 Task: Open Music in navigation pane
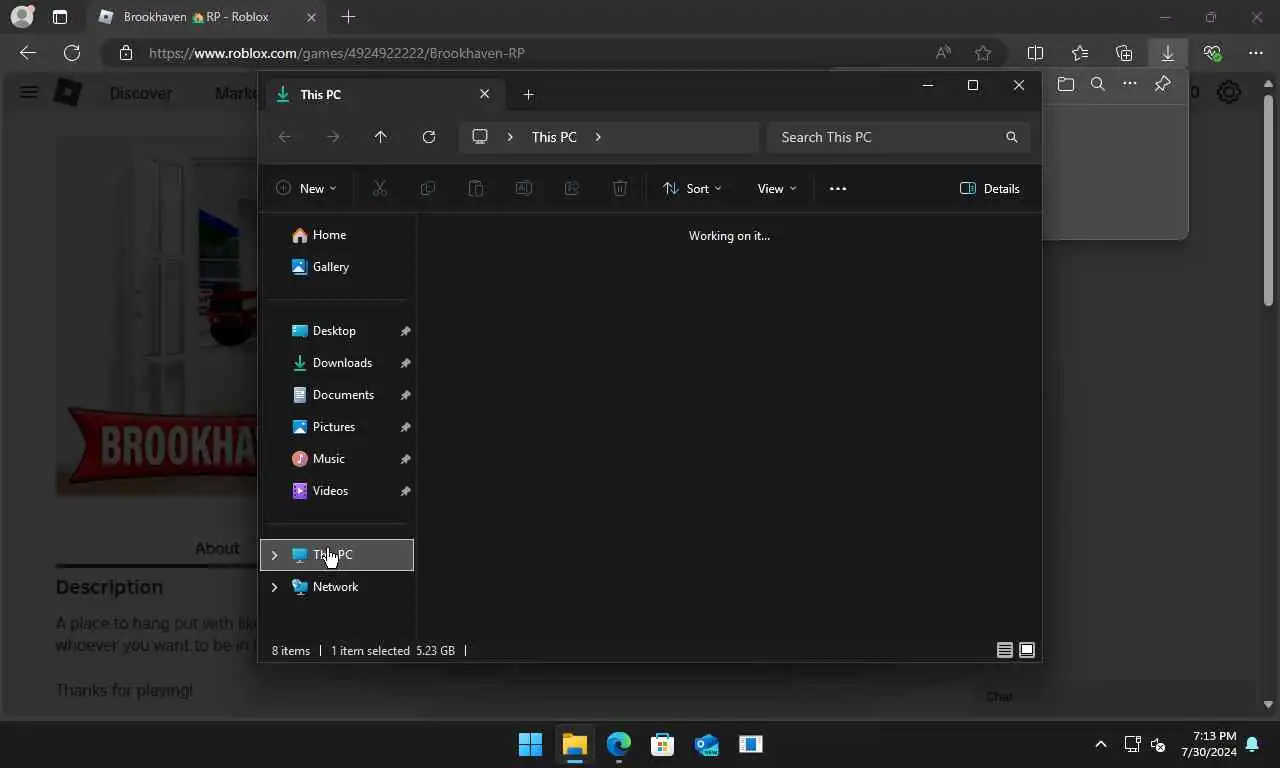tap(337, 459)
